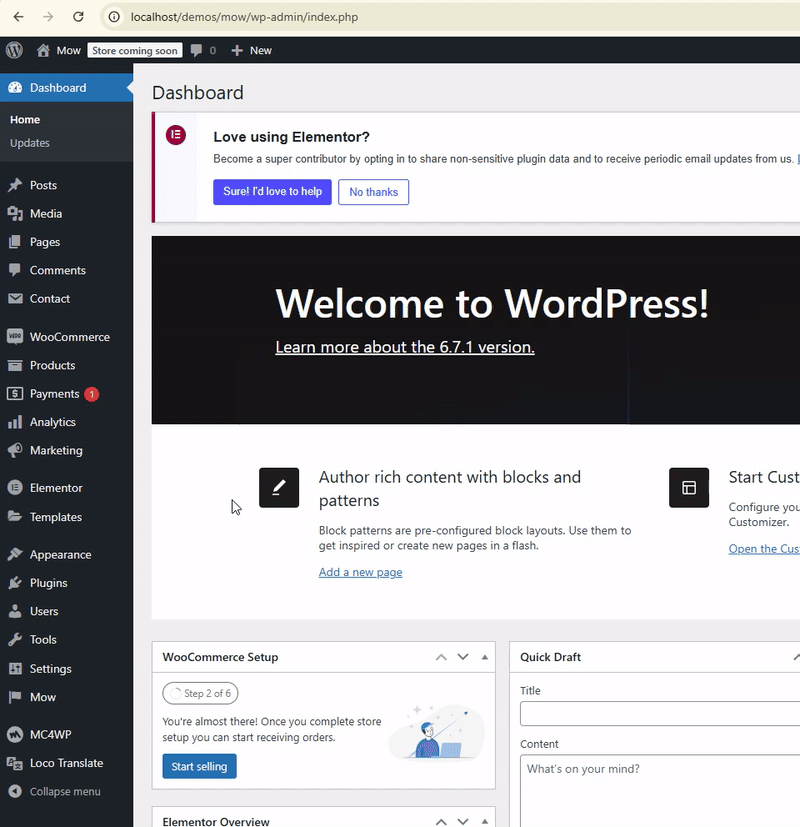Open the comments bubble icon in admin bar
800x827 pixels.
tap(197, 50)
